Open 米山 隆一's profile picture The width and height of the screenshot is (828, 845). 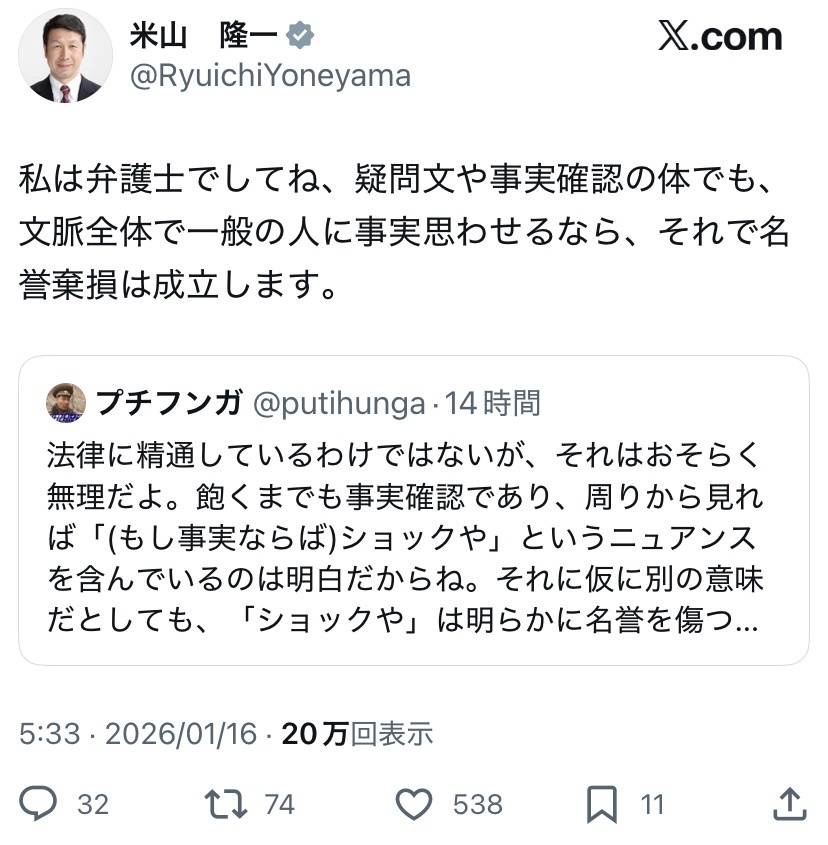[x=65, y=57]
